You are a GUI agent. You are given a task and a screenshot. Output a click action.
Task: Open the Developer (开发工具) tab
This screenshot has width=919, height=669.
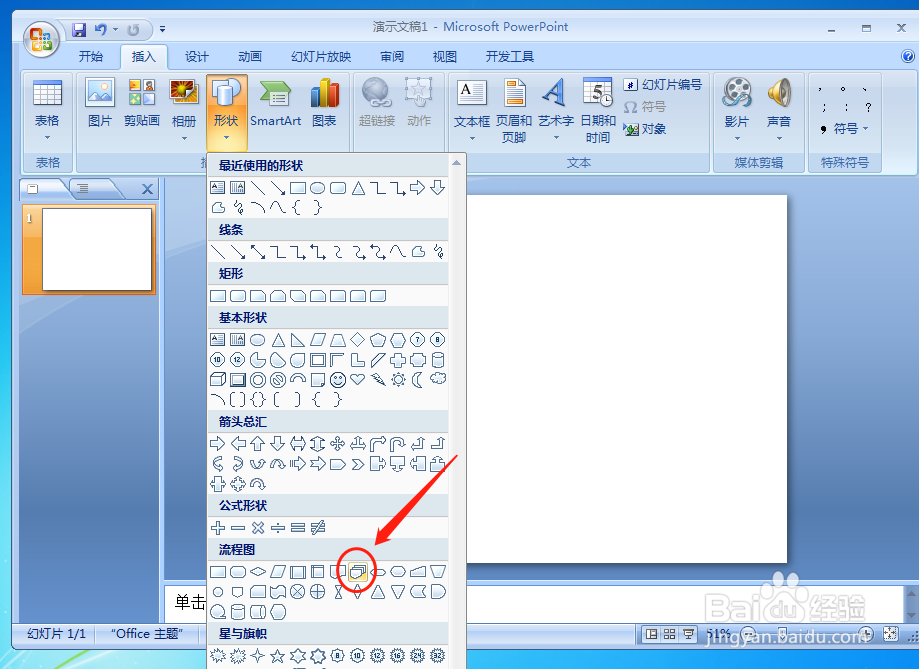509,56
